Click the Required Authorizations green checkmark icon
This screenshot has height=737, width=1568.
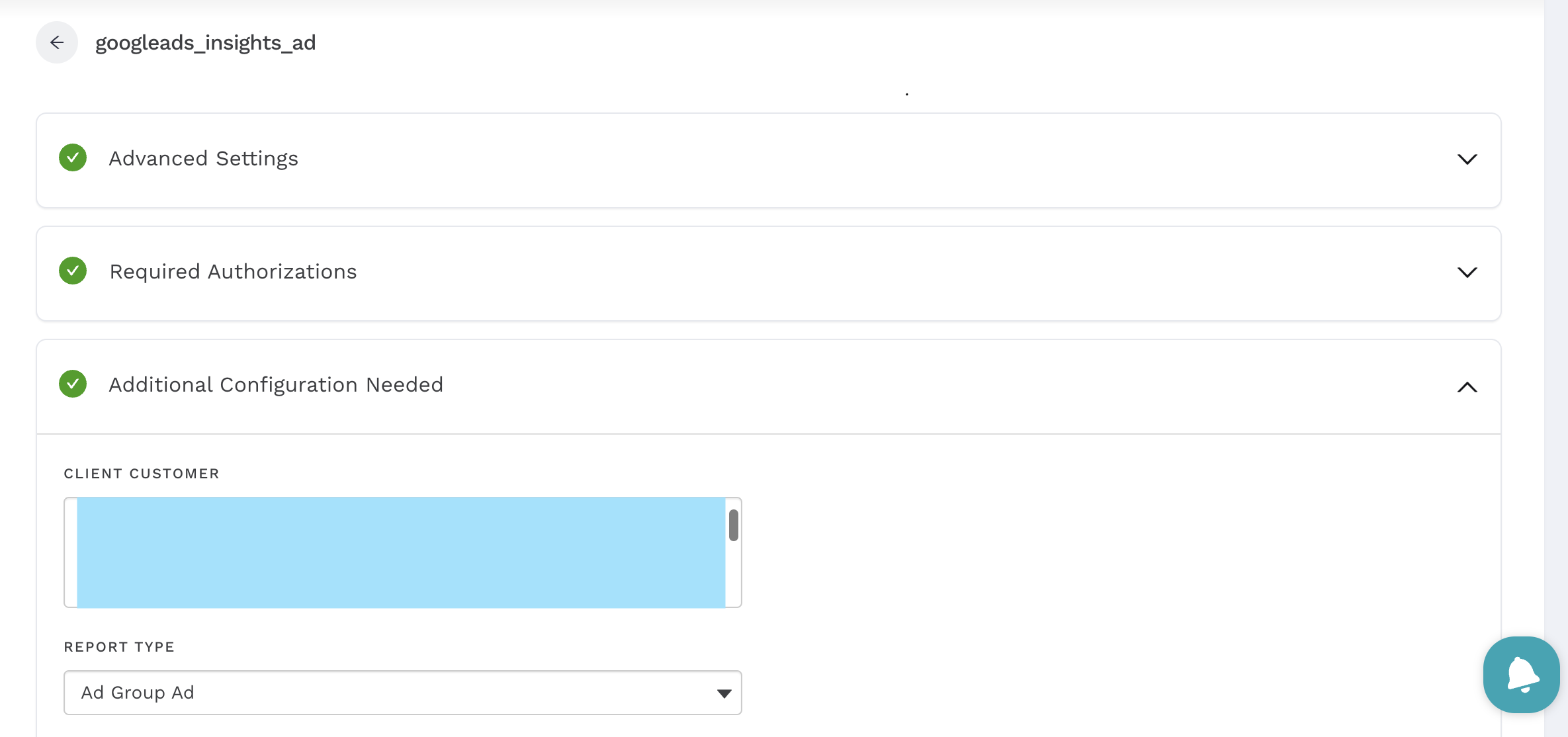tap(73, 271)
